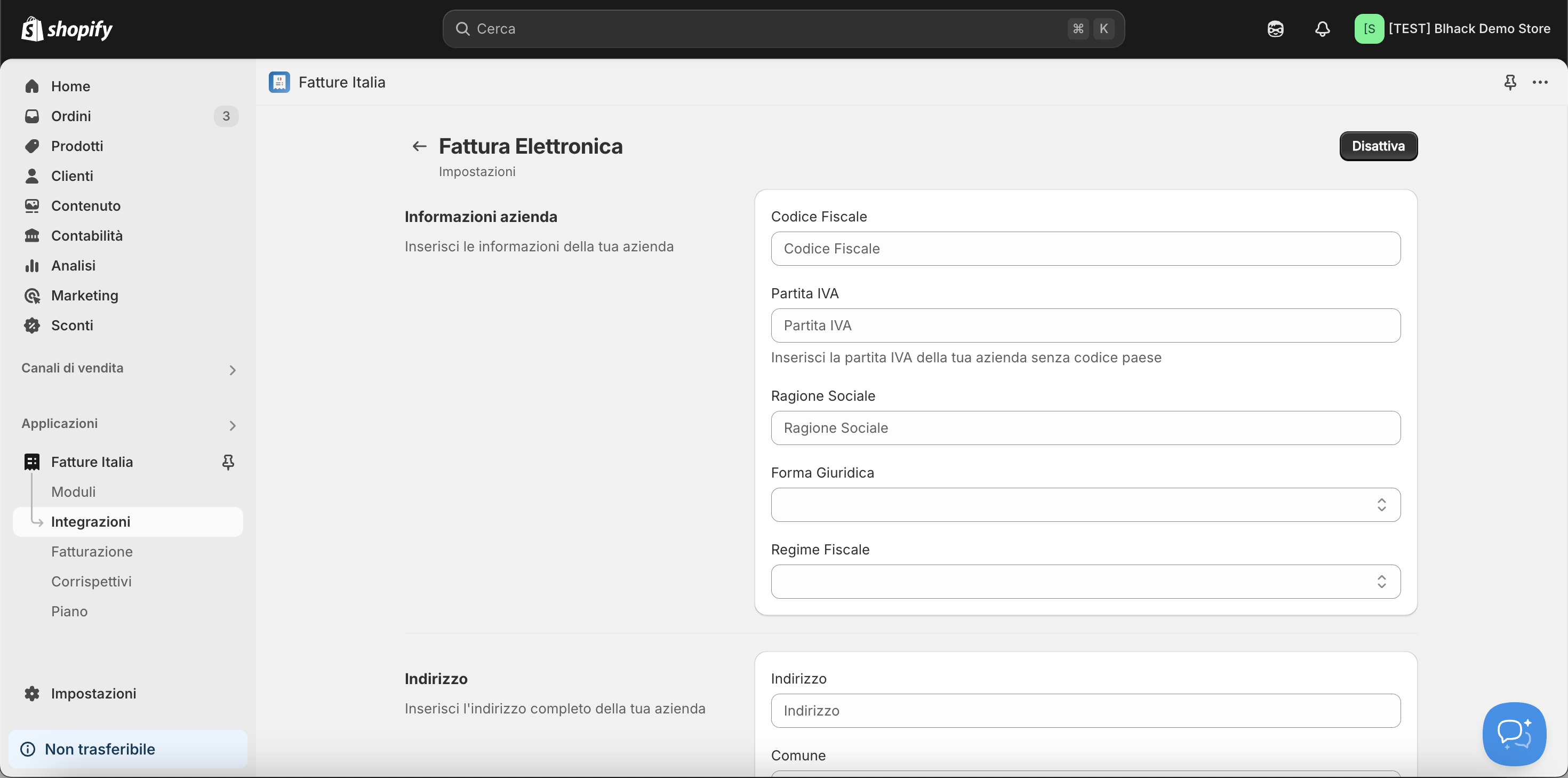Screen dimensions: 1568x778
Task: Open Sconti in the sidebar
Action: [128, 325]
